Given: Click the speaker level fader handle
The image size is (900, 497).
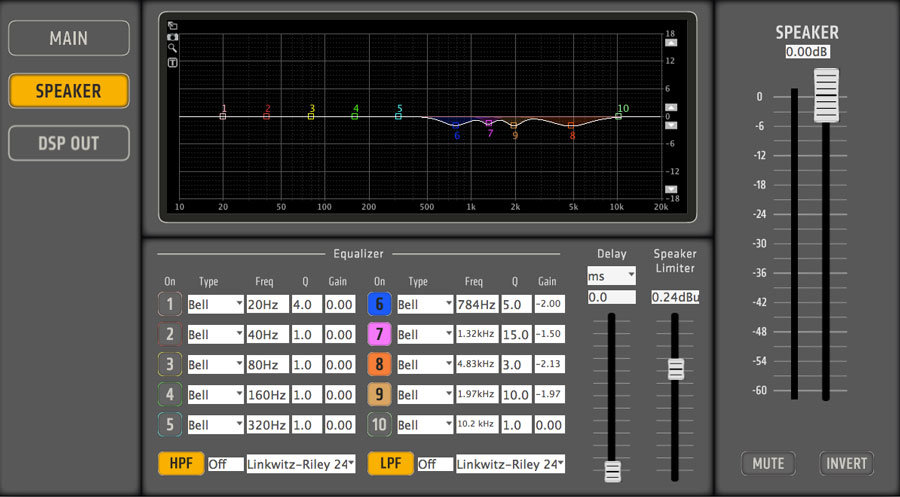Looking at the screenshot, I should point(826,95).
